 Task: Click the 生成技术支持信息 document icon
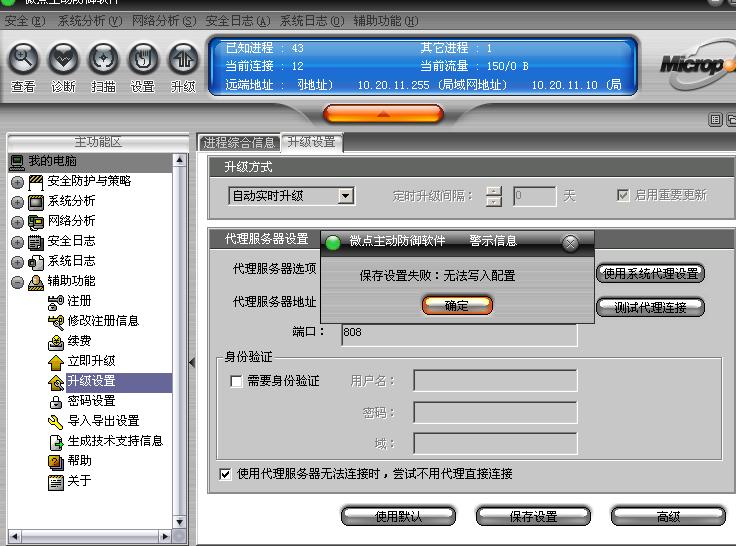pos(56,442)
